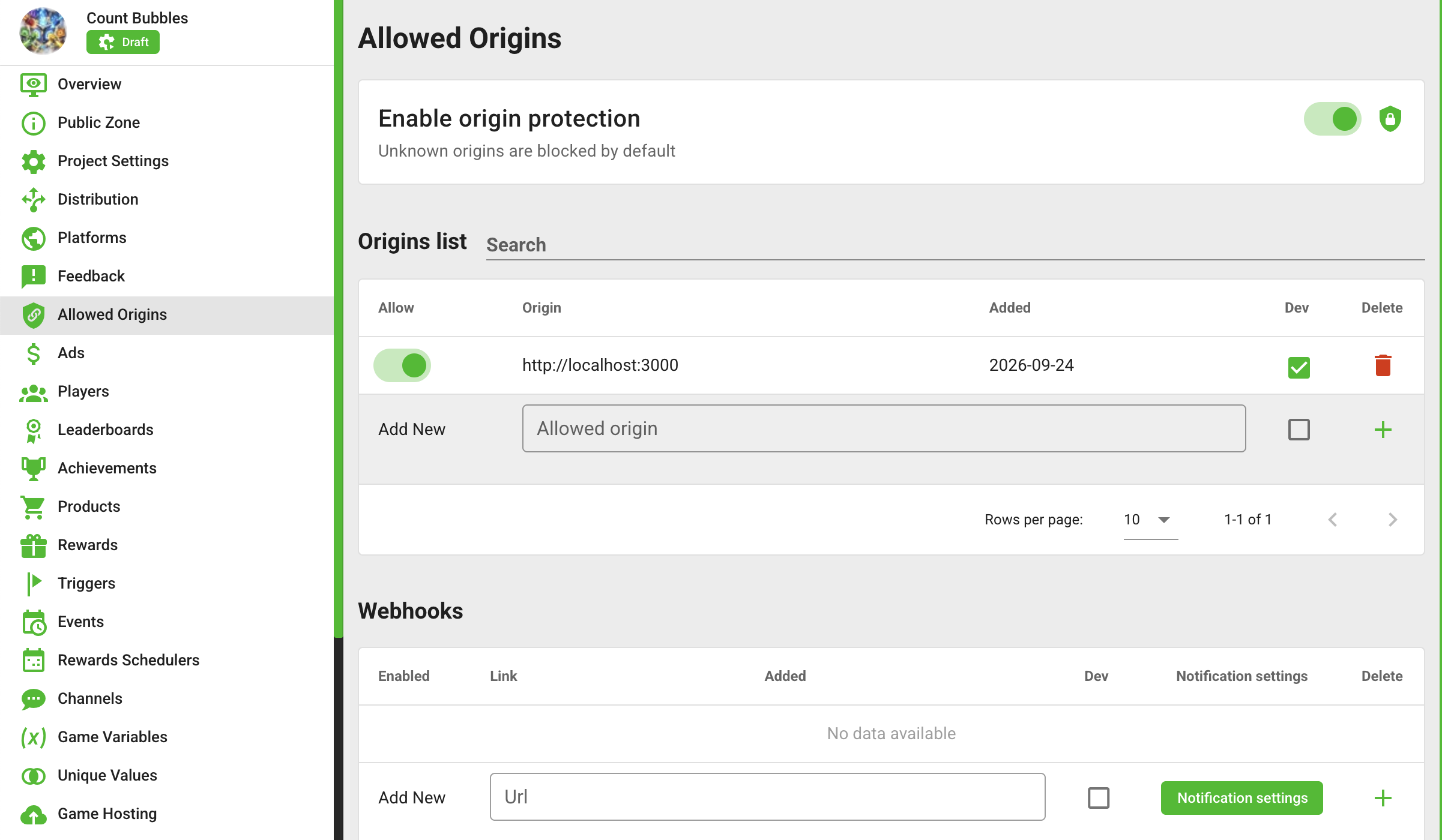The height and width of the screenshot is (840, 1442).
Task: Open Game Hosting section
Action: pos(167,814)
